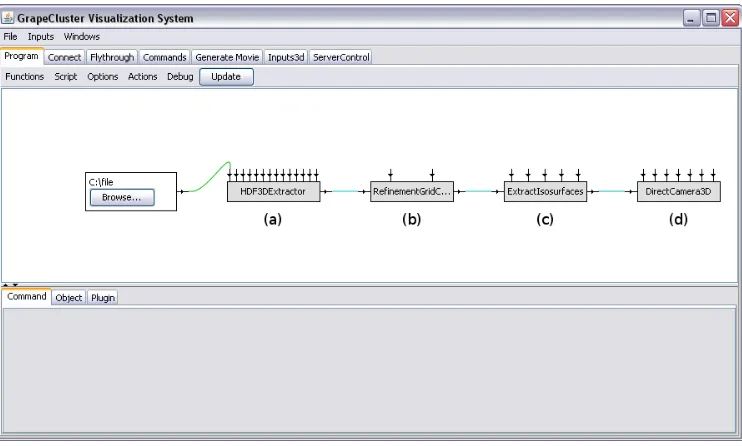742x446 pixels.
Task: Switch to the Program tab
Action: pyautogui.click(x=21, y=56)
